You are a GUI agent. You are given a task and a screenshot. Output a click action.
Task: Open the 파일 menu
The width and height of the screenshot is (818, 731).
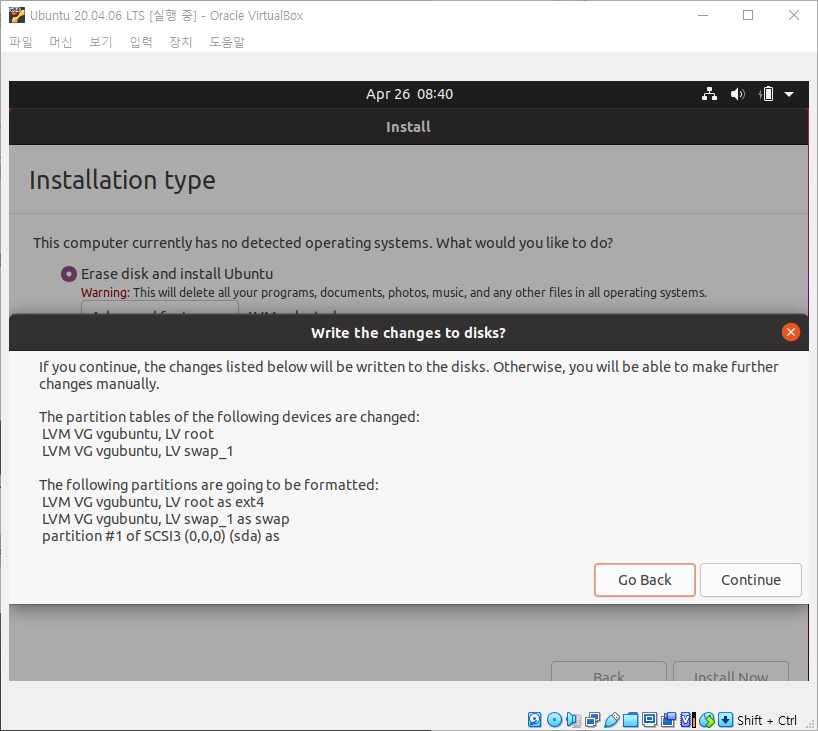[x=21, y=42]
